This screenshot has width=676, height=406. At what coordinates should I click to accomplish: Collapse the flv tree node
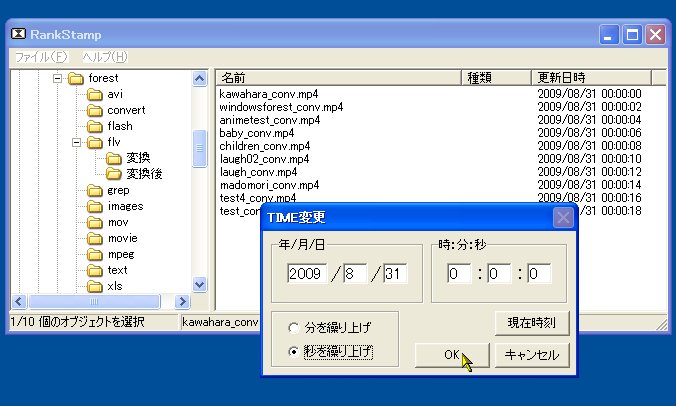pos(76,142)
